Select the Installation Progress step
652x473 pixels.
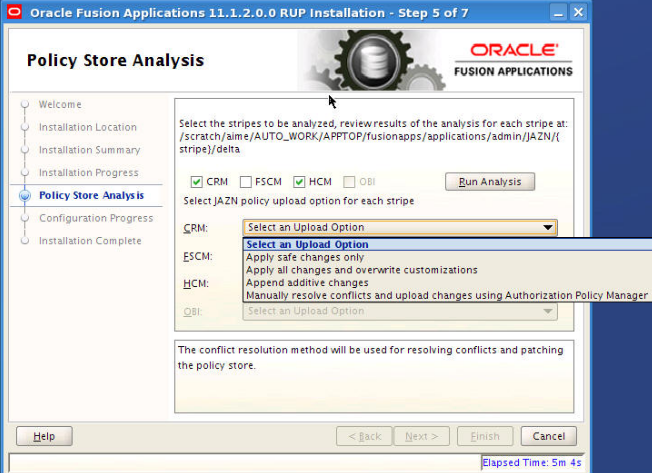pyautogui.click(x=89, y=172)
